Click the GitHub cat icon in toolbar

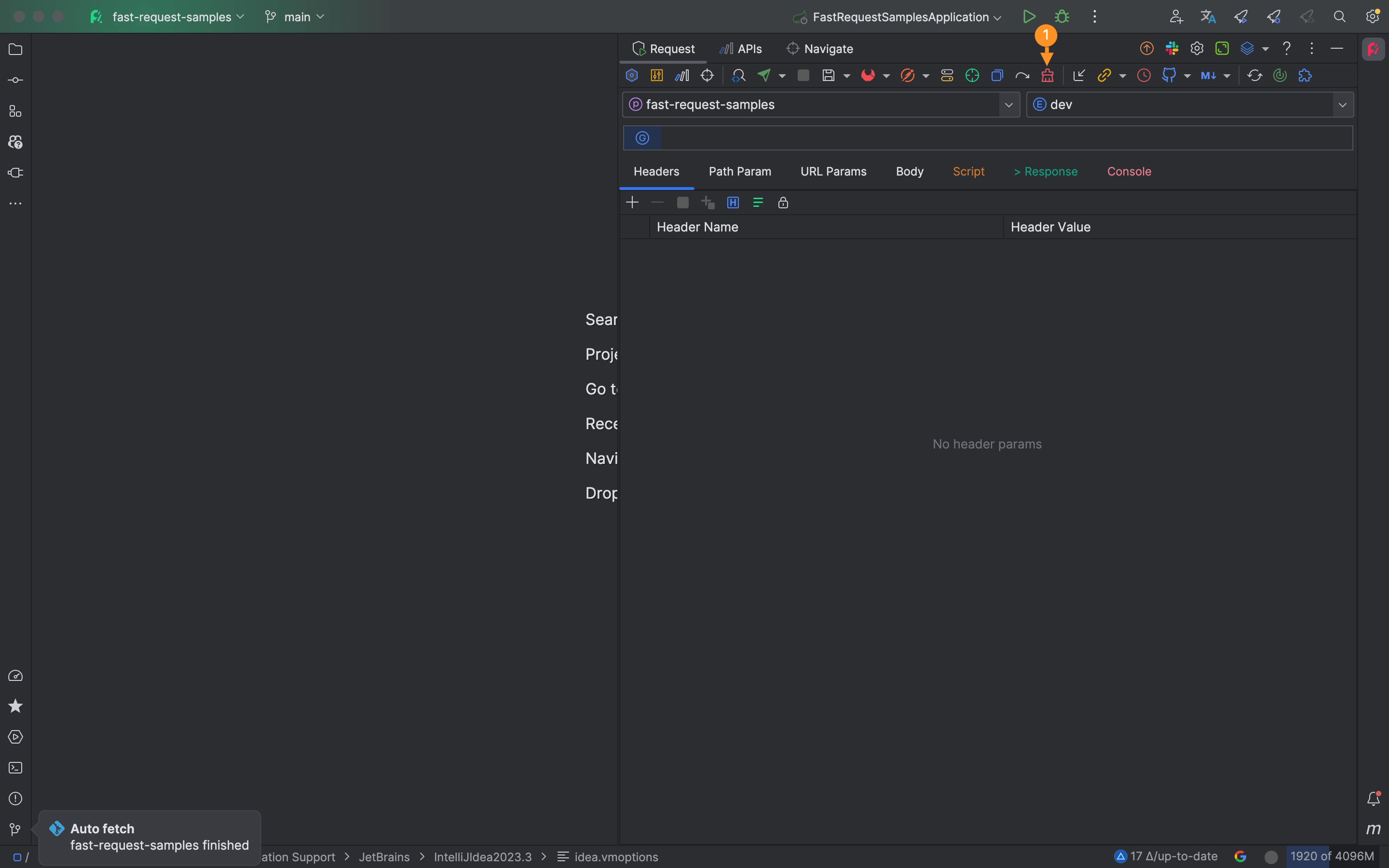pyautogui.click(x=1169, y=75)
